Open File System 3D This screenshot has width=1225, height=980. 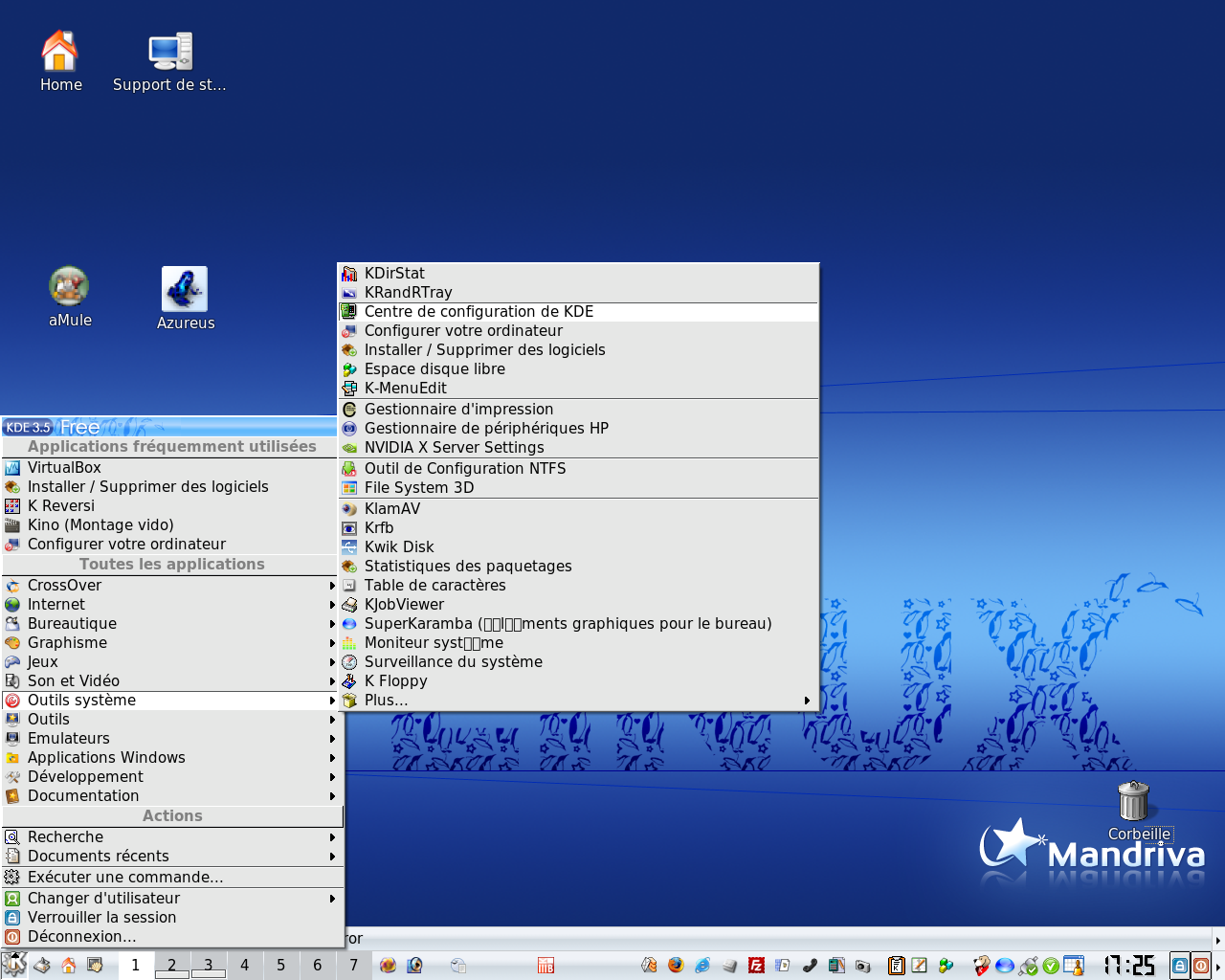[x=578, y=488]
